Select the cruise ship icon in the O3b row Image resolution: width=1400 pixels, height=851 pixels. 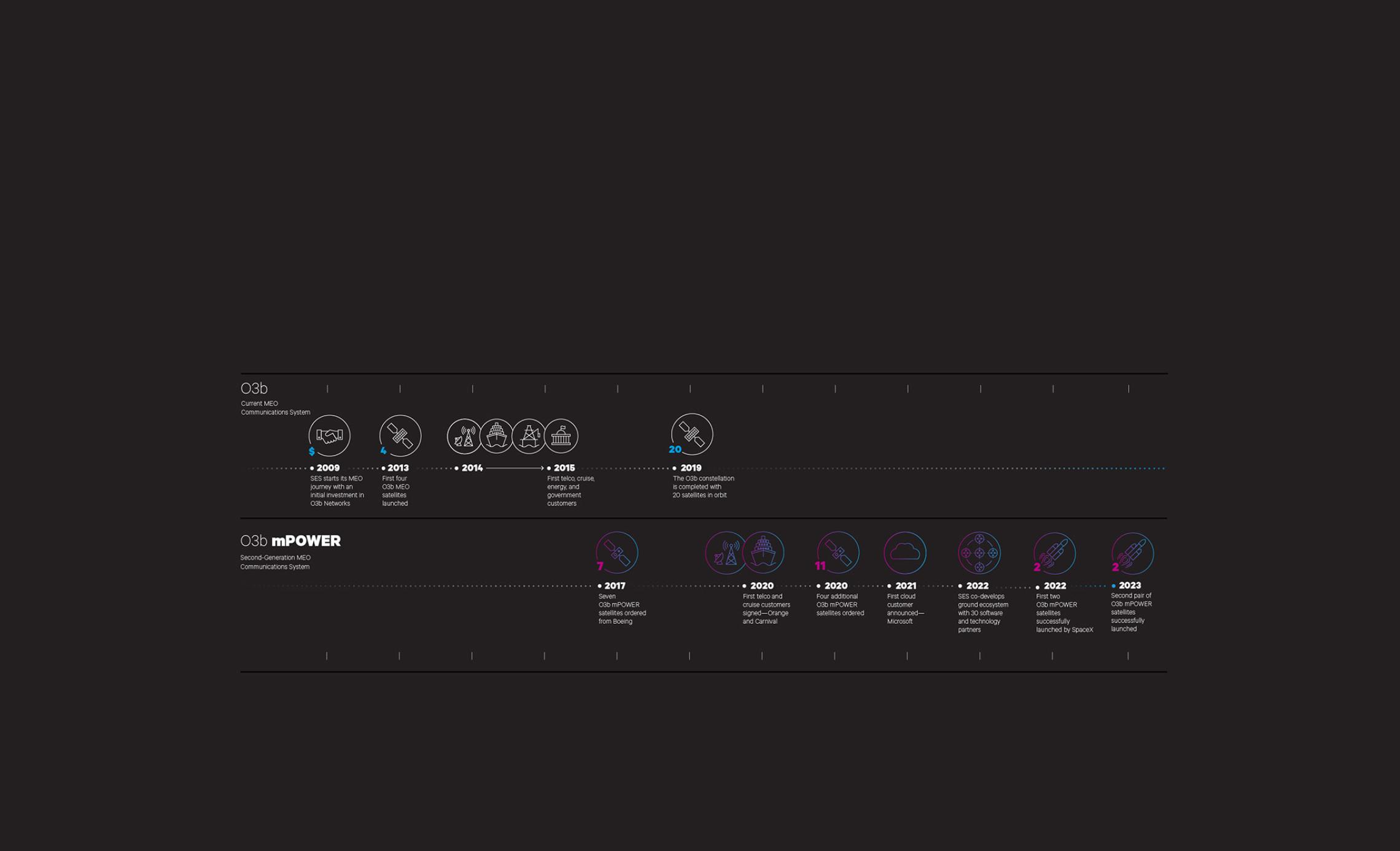tap(496, 437)
